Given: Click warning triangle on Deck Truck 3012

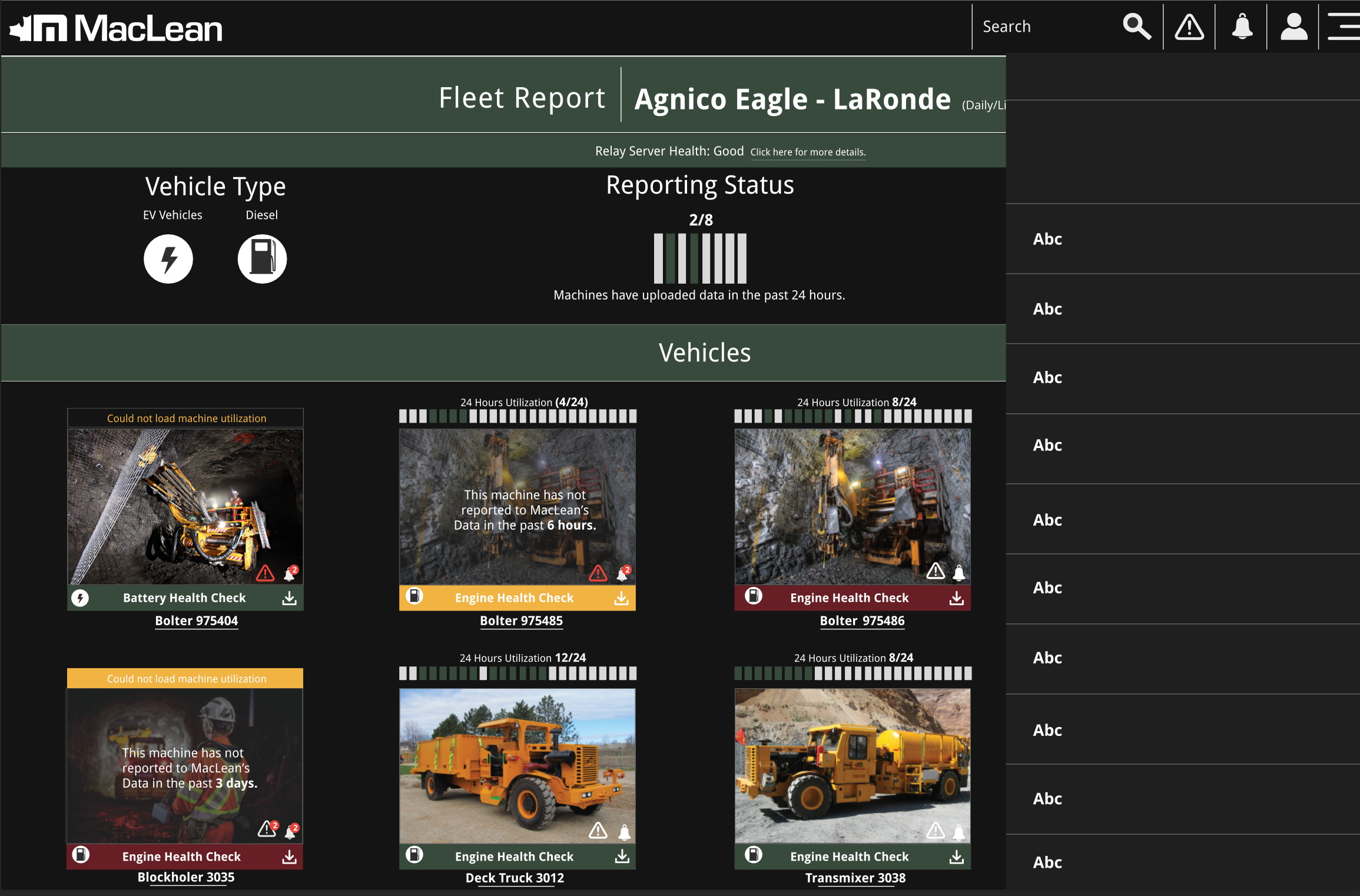Looking at the screenshot, I should (598, 831).
